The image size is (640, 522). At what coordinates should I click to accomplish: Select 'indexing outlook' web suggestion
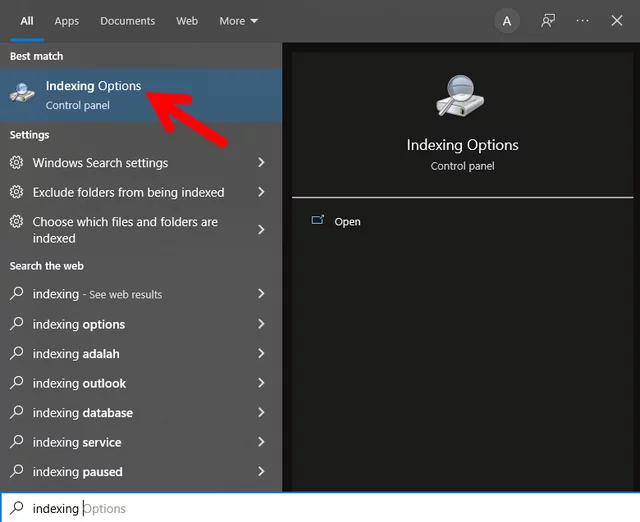pyautogui.click(x=141, y=383)
